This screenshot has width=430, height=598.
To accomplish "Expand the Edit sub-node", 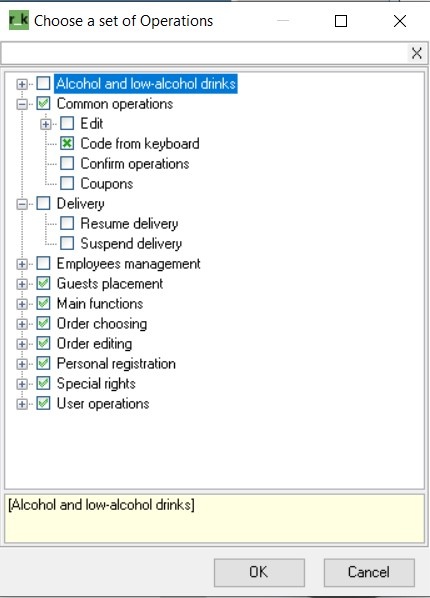I will coord(46,124).
